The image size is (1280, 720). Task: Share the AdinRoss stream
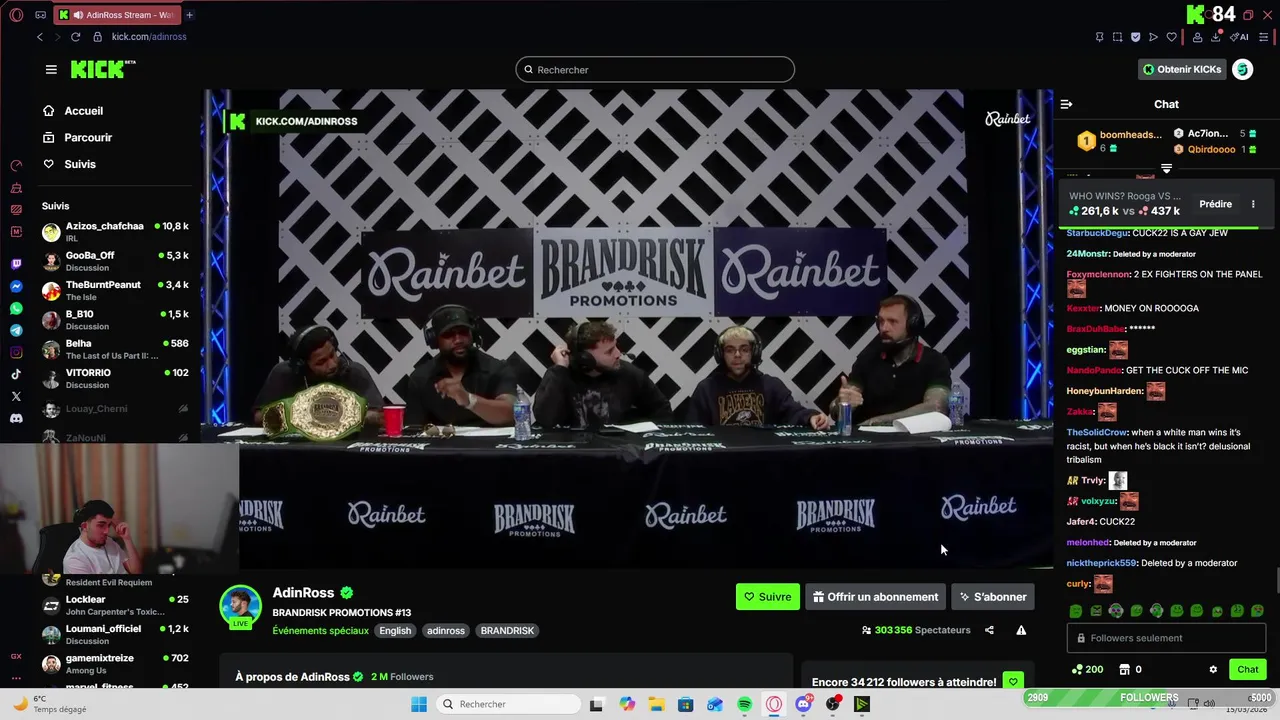pyautogui.click(x=989, y=630)
